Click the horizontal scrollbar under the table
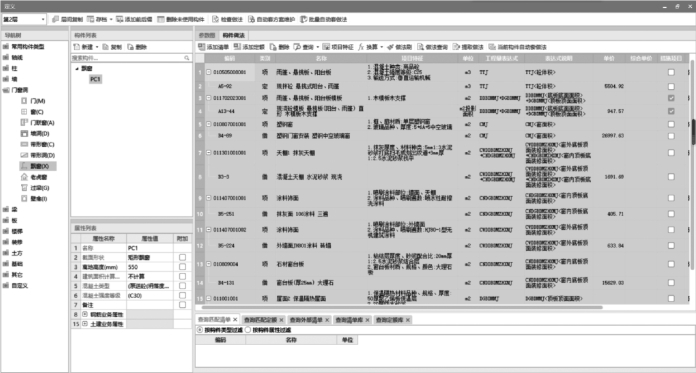Image resolution: width=696 pixels, height=373 pixels. 402,307
